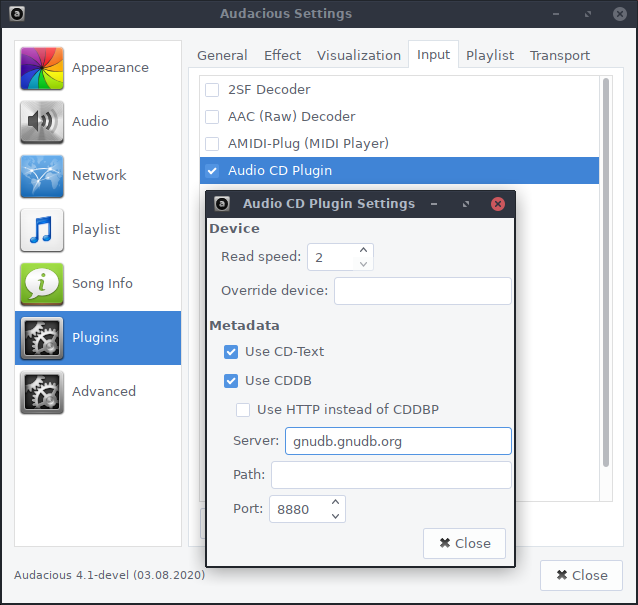Screen dimensions: 638x605
Task: Click the Audacious logo in the plugin settings title bar
Action: click(x=222, y=203)
